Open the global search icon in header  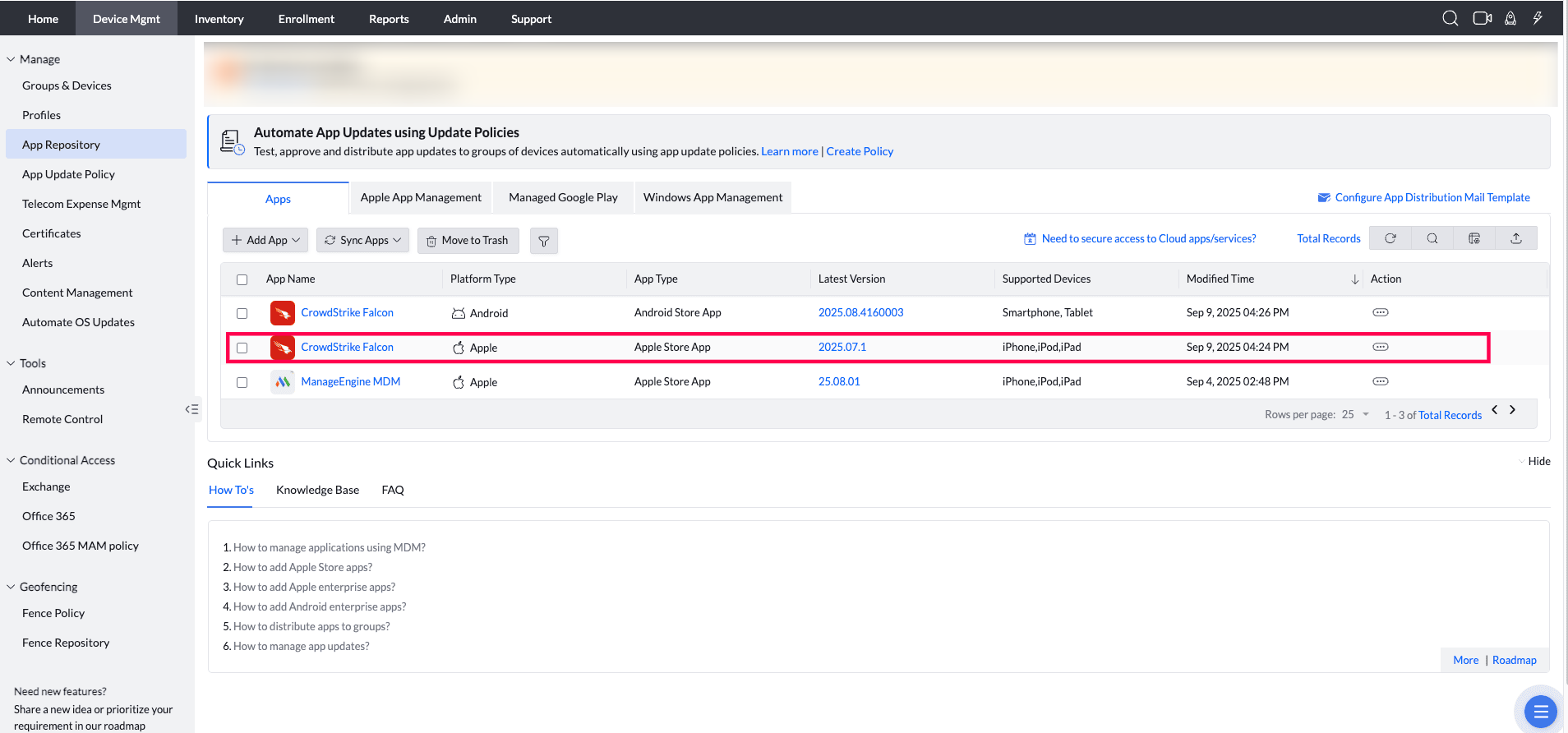point(1450,18)
